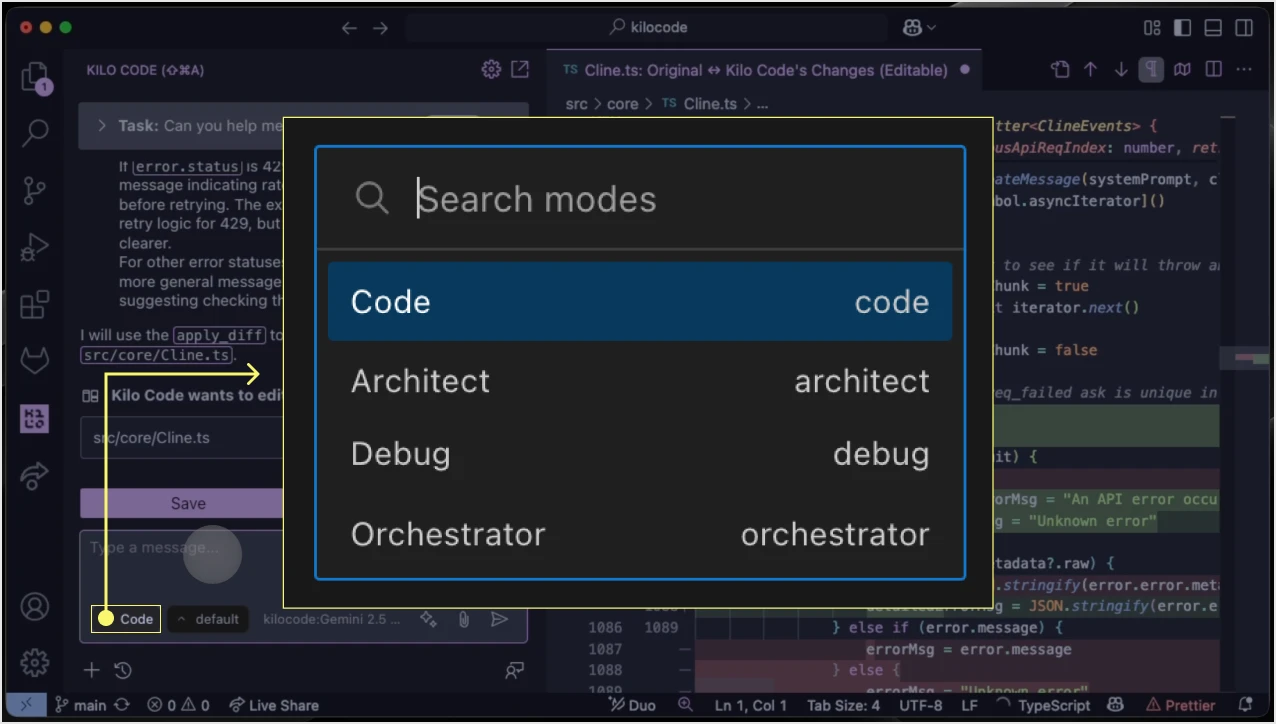Select the Architect mode in picker
This screenshot has height=724, width=1276.
click(640, 381)
